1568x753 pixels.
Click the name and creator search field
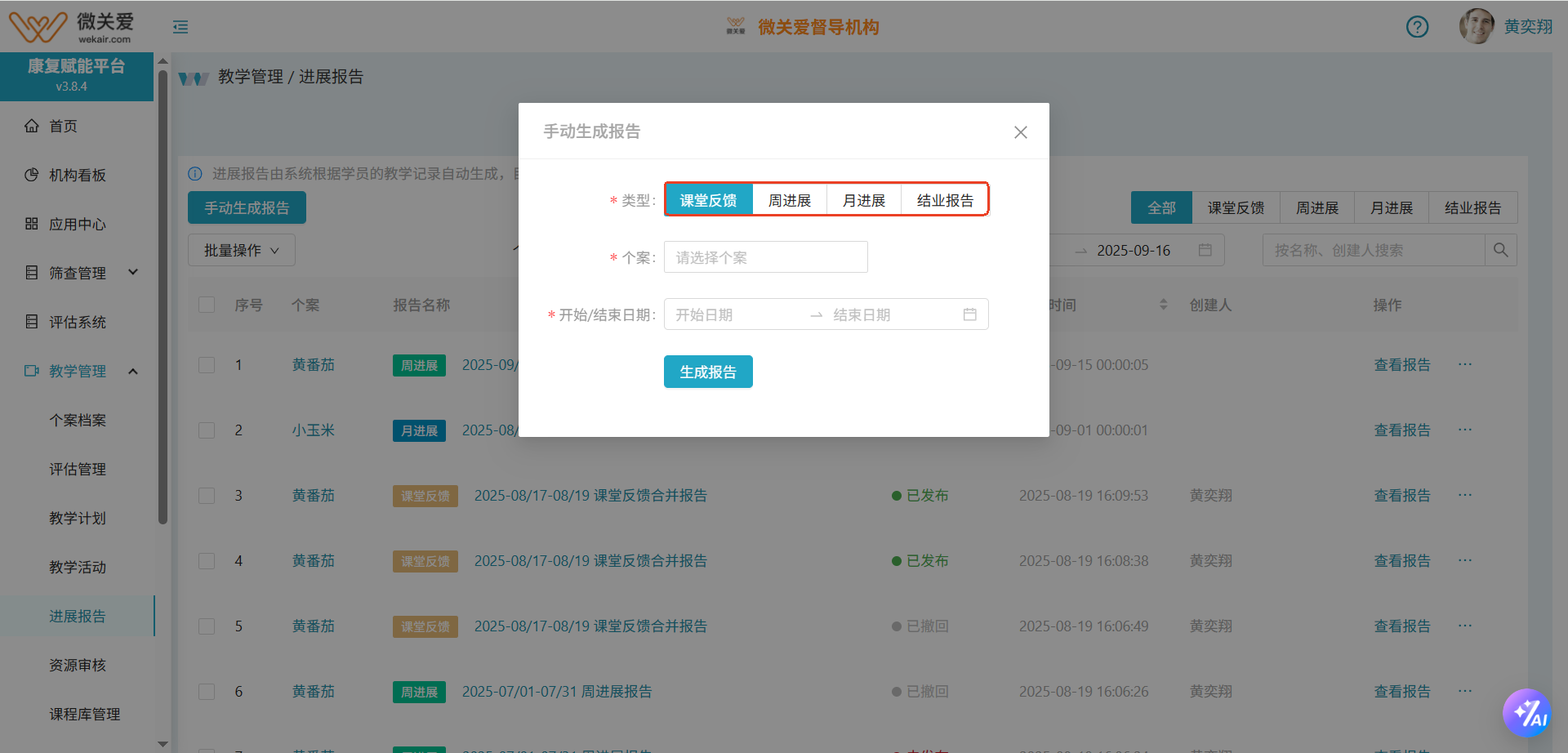[1373, 250]
